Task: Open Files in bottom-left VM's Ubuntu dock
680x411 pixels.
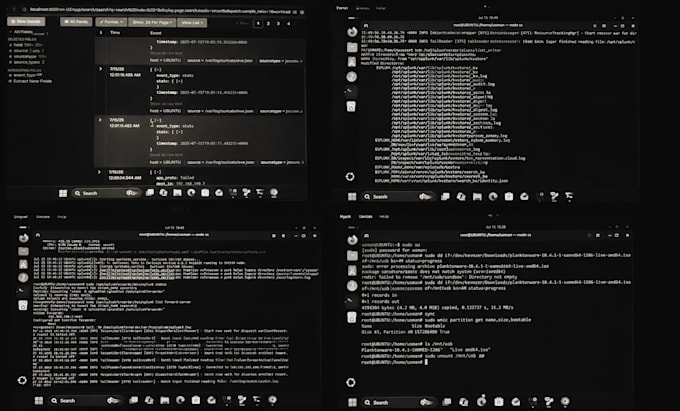Action: (23, 251)
